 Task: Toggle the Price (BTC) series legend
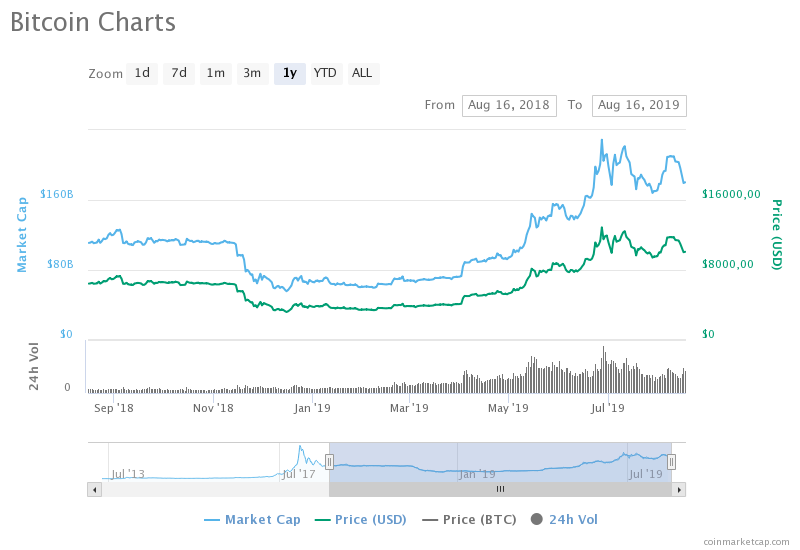(469, 519)
